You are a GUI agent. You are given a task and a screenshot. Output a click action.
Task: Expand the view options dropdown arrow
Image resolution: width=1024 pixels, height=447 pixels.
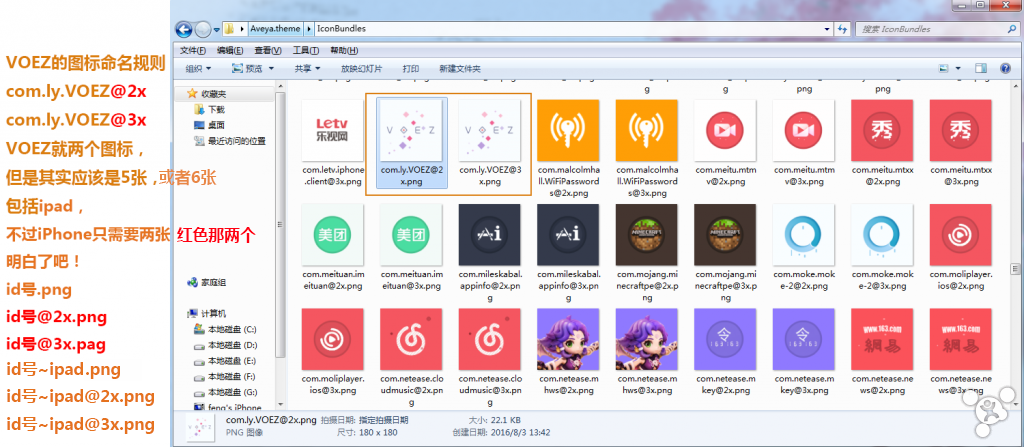pos(958,69)
